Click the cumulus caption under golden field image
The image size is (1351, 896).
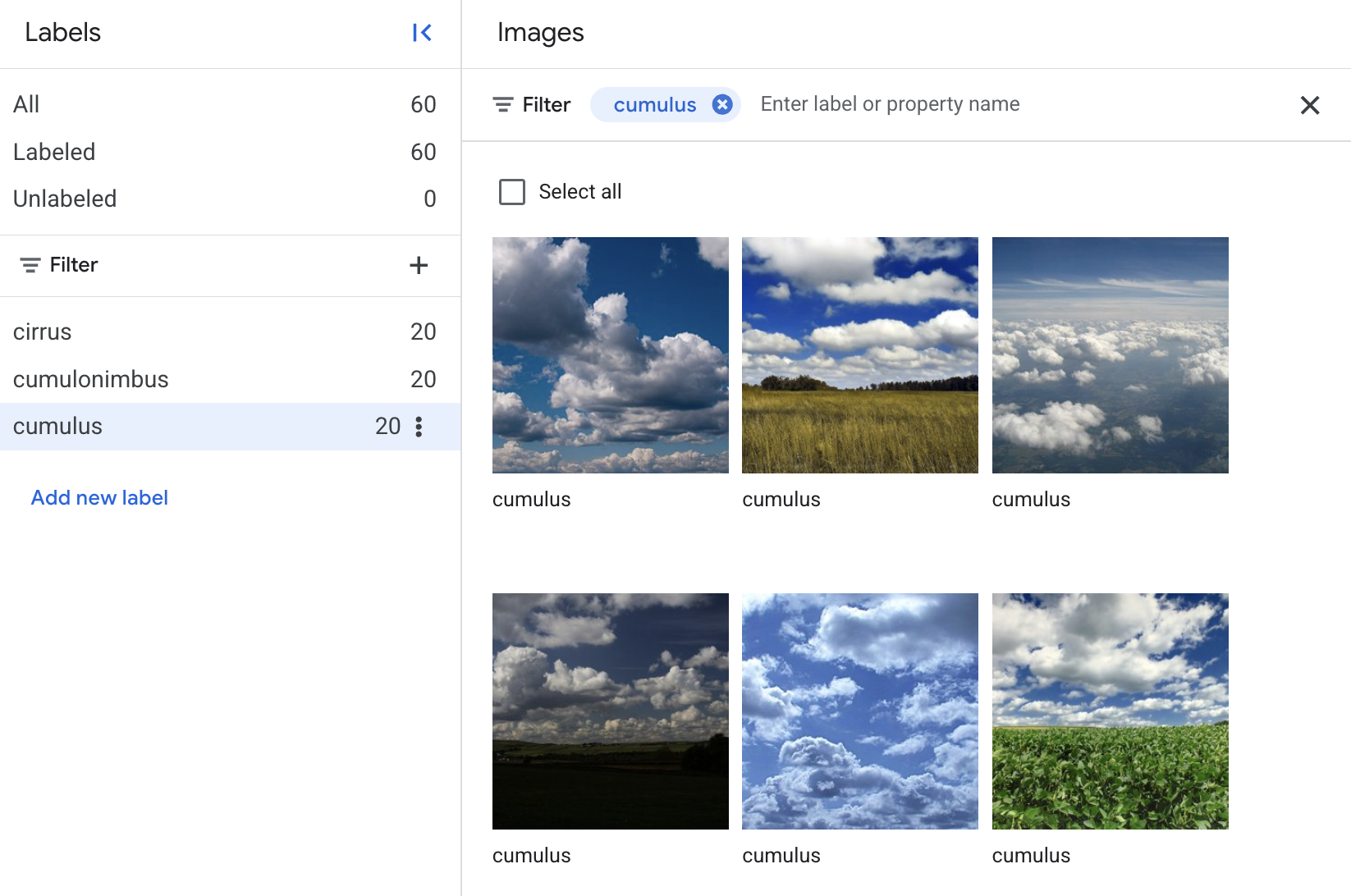(x=781, y=500)
